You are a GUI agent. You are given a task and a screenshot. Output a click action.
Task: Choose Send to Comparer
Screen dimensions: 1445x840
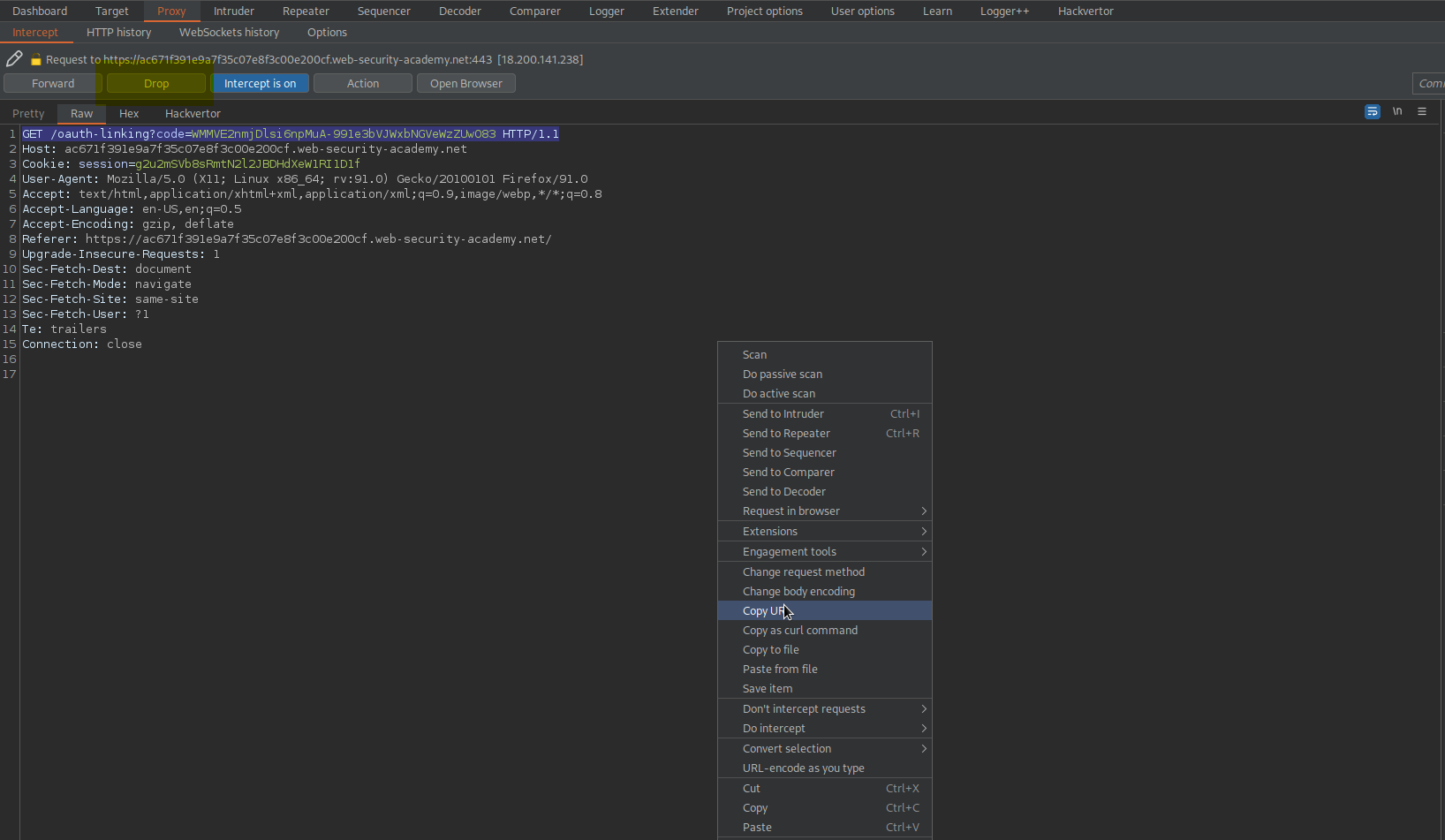(825, 472)
